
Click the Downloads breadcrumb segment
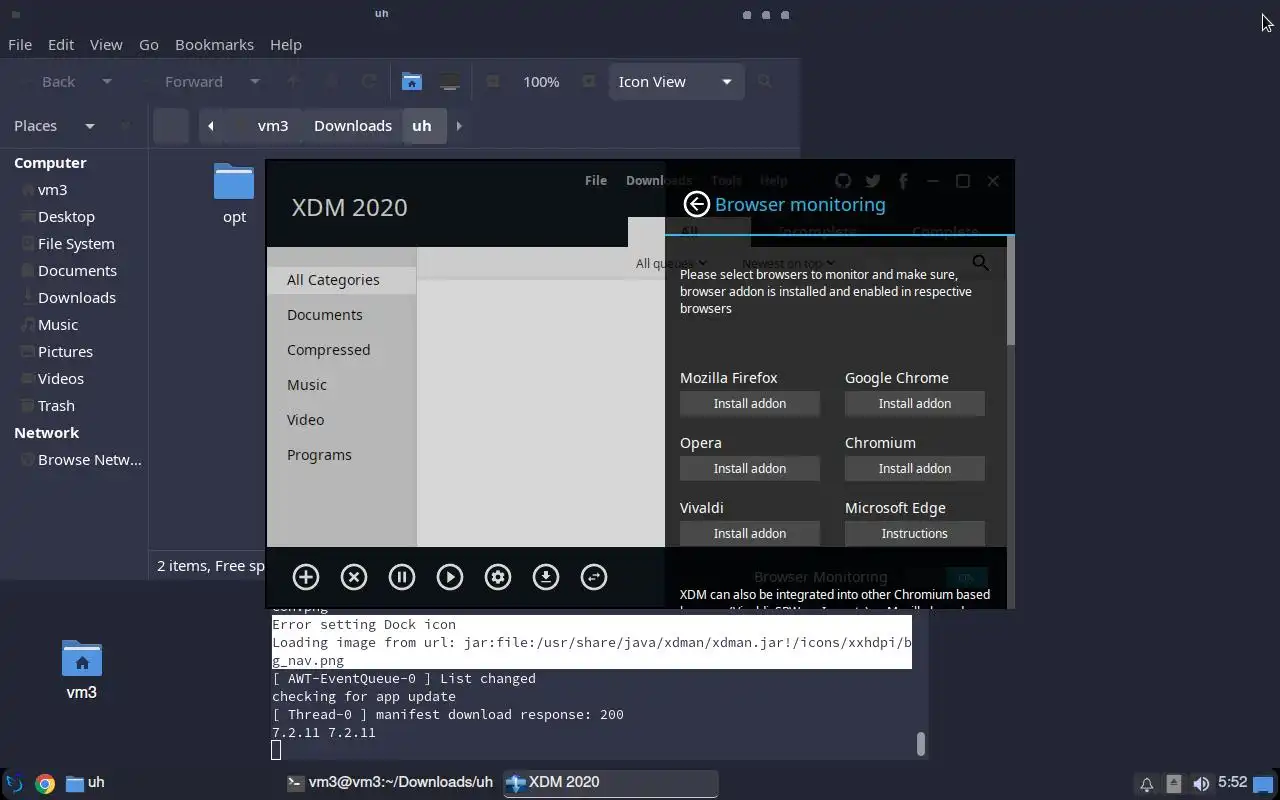tap(353, 126)
